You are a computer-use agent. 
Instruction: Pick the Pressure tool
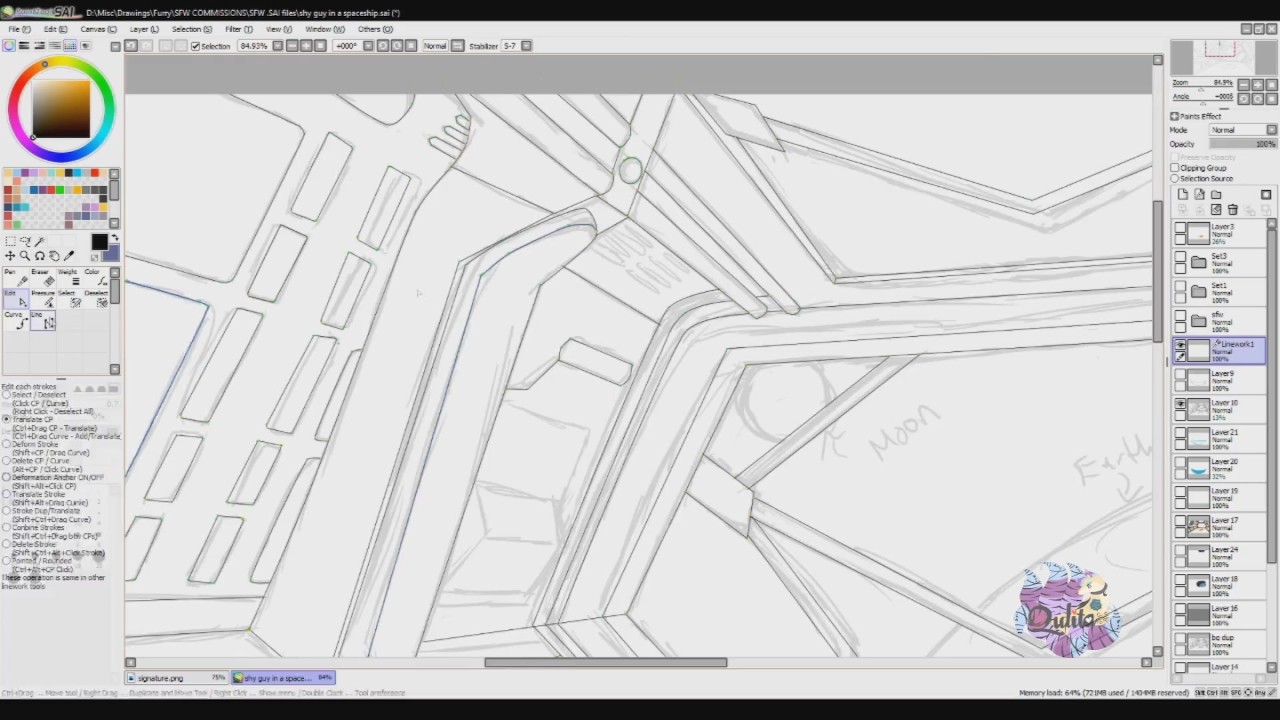[x=43, y=298]
